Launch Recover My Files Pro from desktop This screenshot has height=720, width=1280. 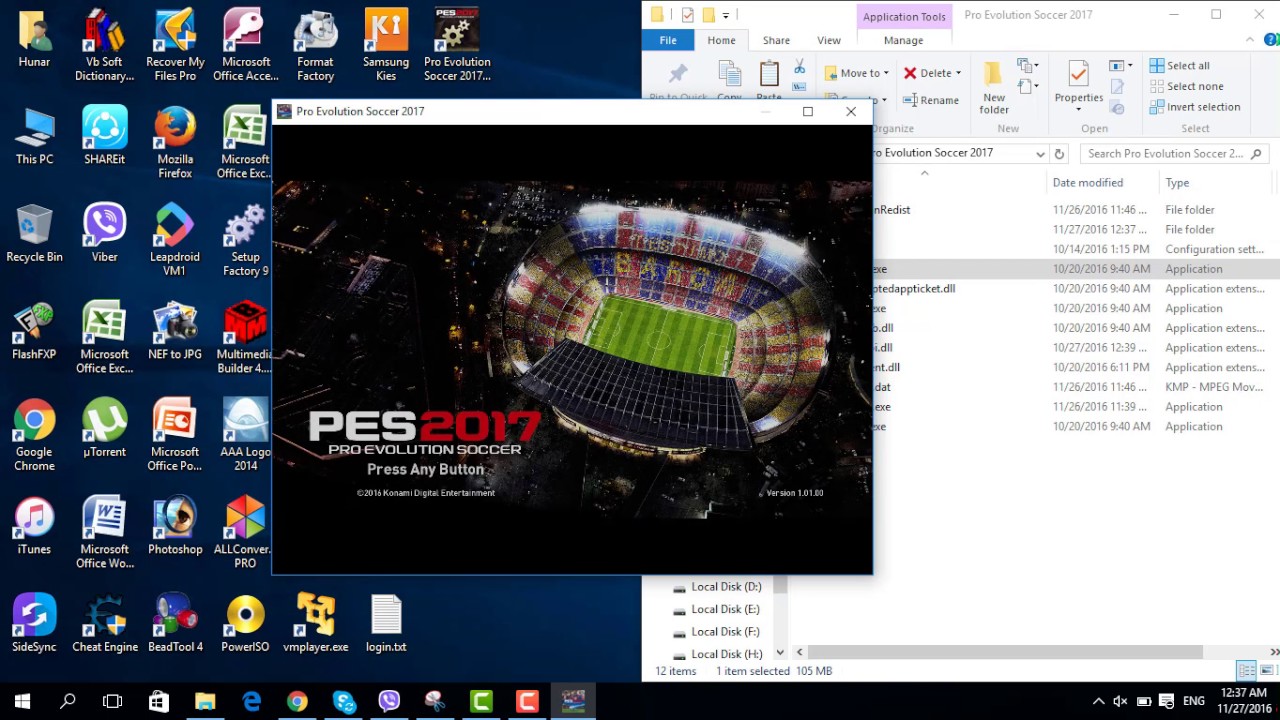pos(175,45)
